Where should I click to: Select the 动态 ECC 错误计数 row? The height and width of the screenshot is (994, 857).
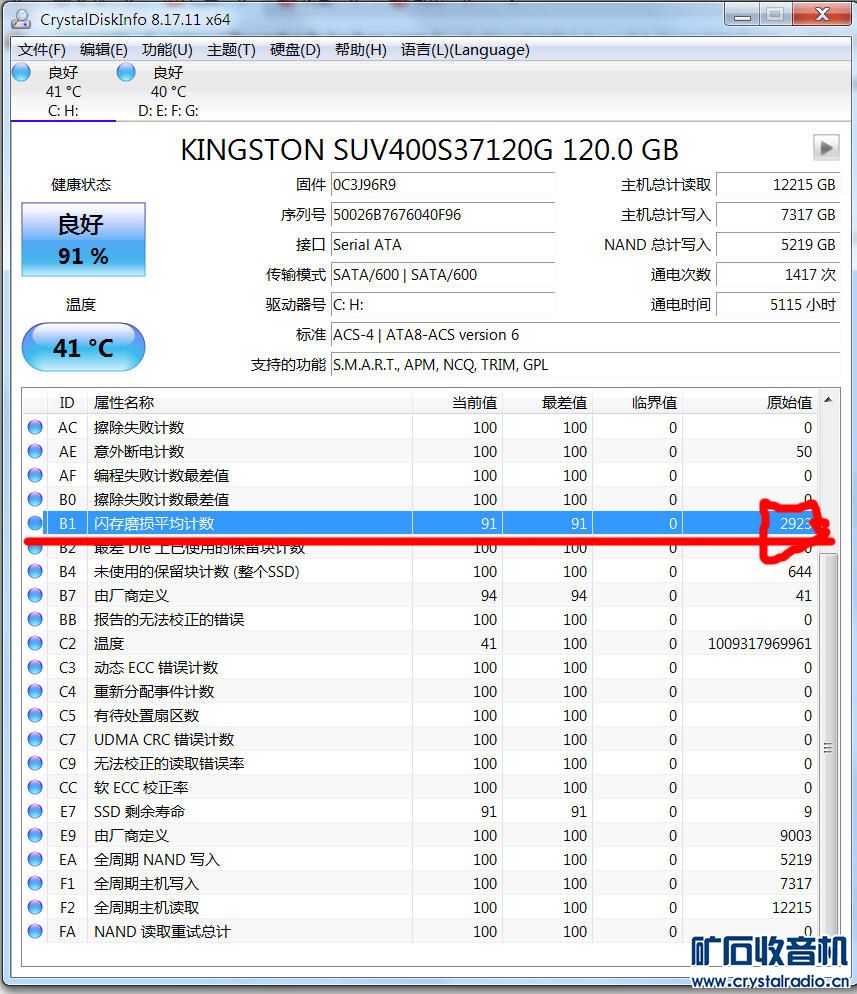[420, 668]
